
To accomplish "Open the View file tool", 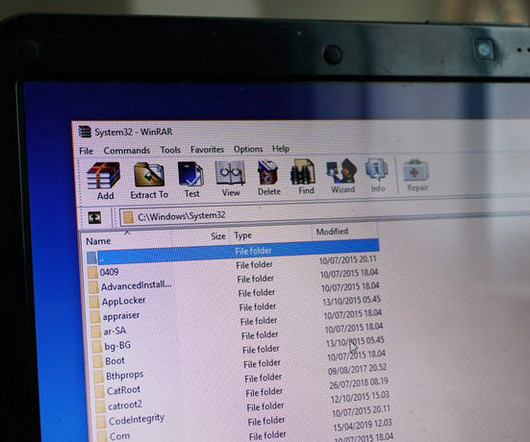I will point(230,178).
